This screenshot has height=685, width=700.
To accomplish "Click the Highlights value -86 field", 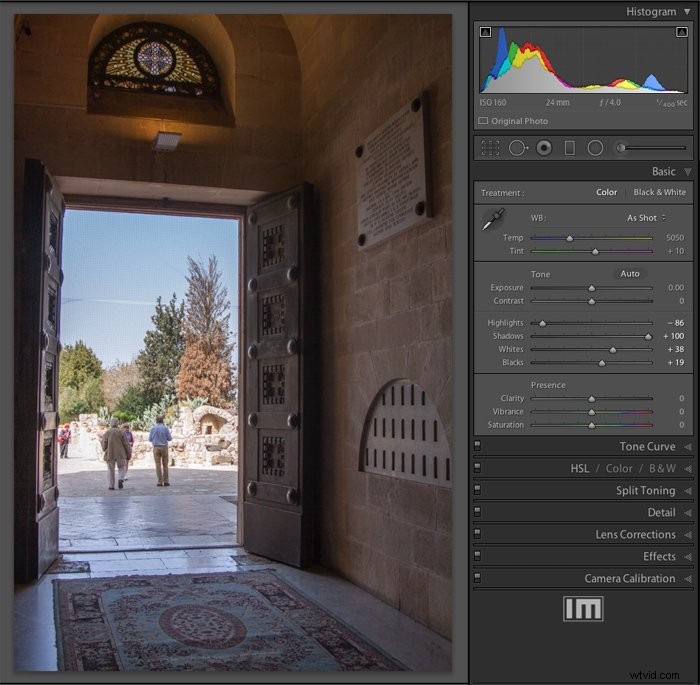I will [x=675, y=322].
